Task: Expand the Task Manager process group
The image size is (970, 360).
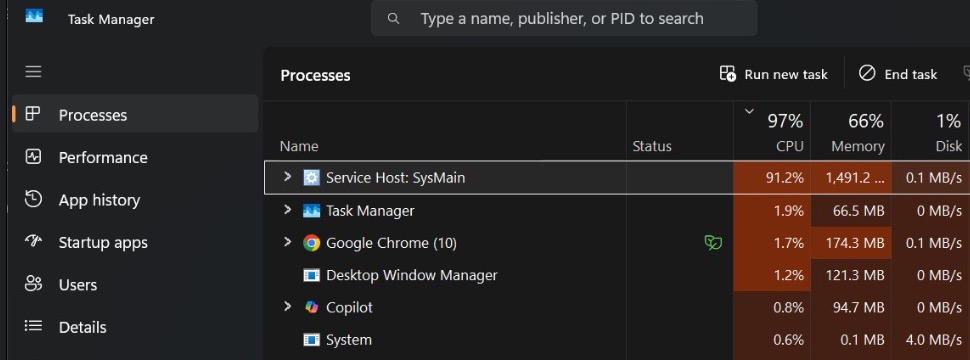Action: [287, 210]
